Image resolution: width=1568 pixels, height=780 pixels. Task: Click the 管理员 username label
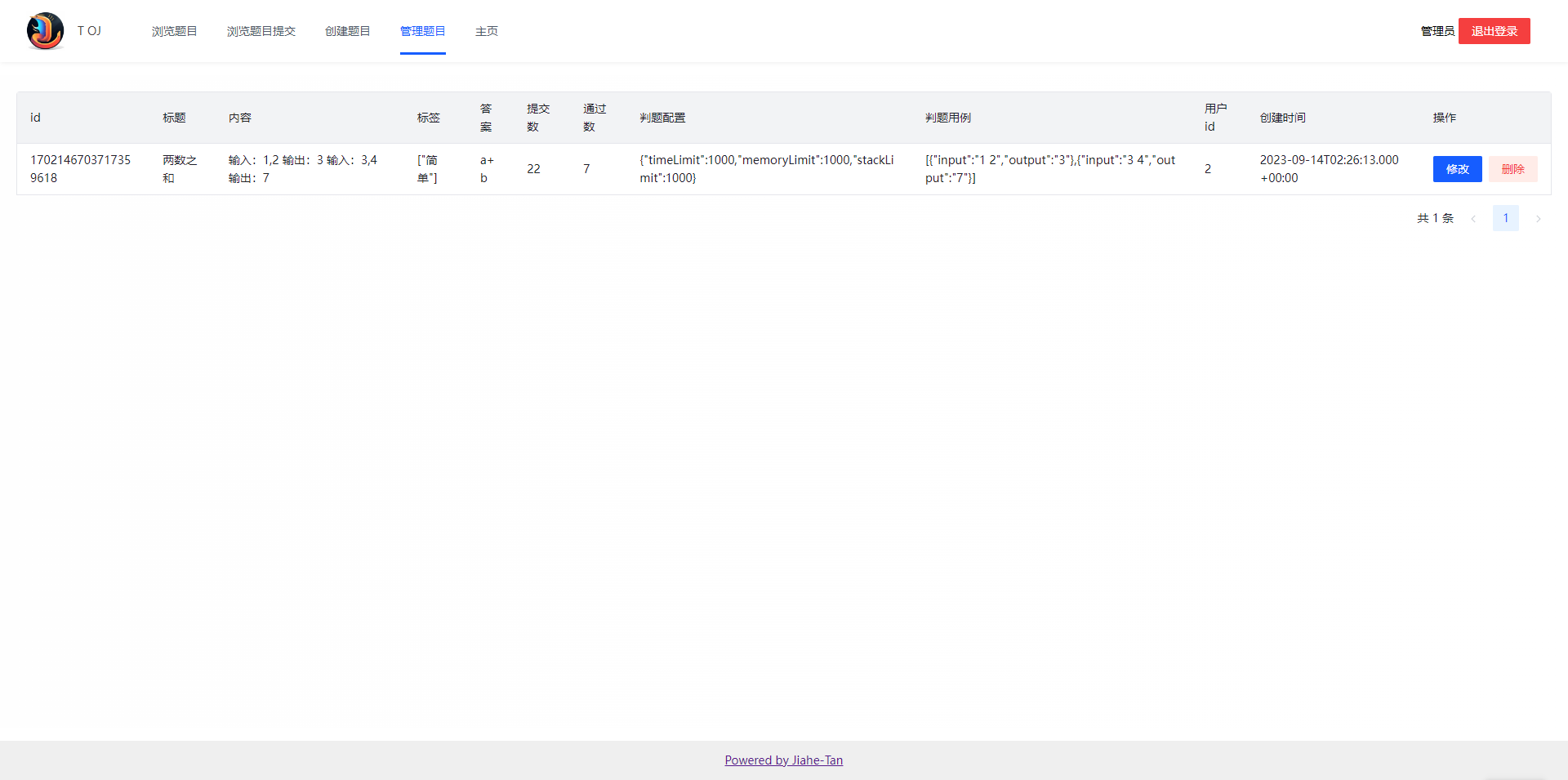point(1437,31)
